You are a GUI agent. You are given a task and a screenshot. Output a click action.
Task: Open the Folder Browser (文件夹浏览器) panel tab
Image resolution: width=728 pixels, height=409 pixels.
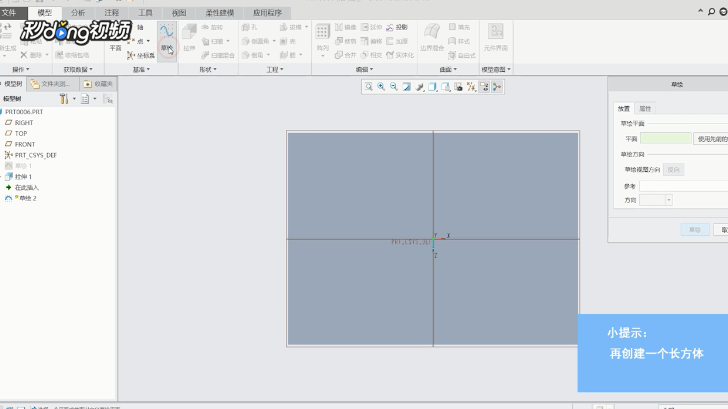pos(51,84)
